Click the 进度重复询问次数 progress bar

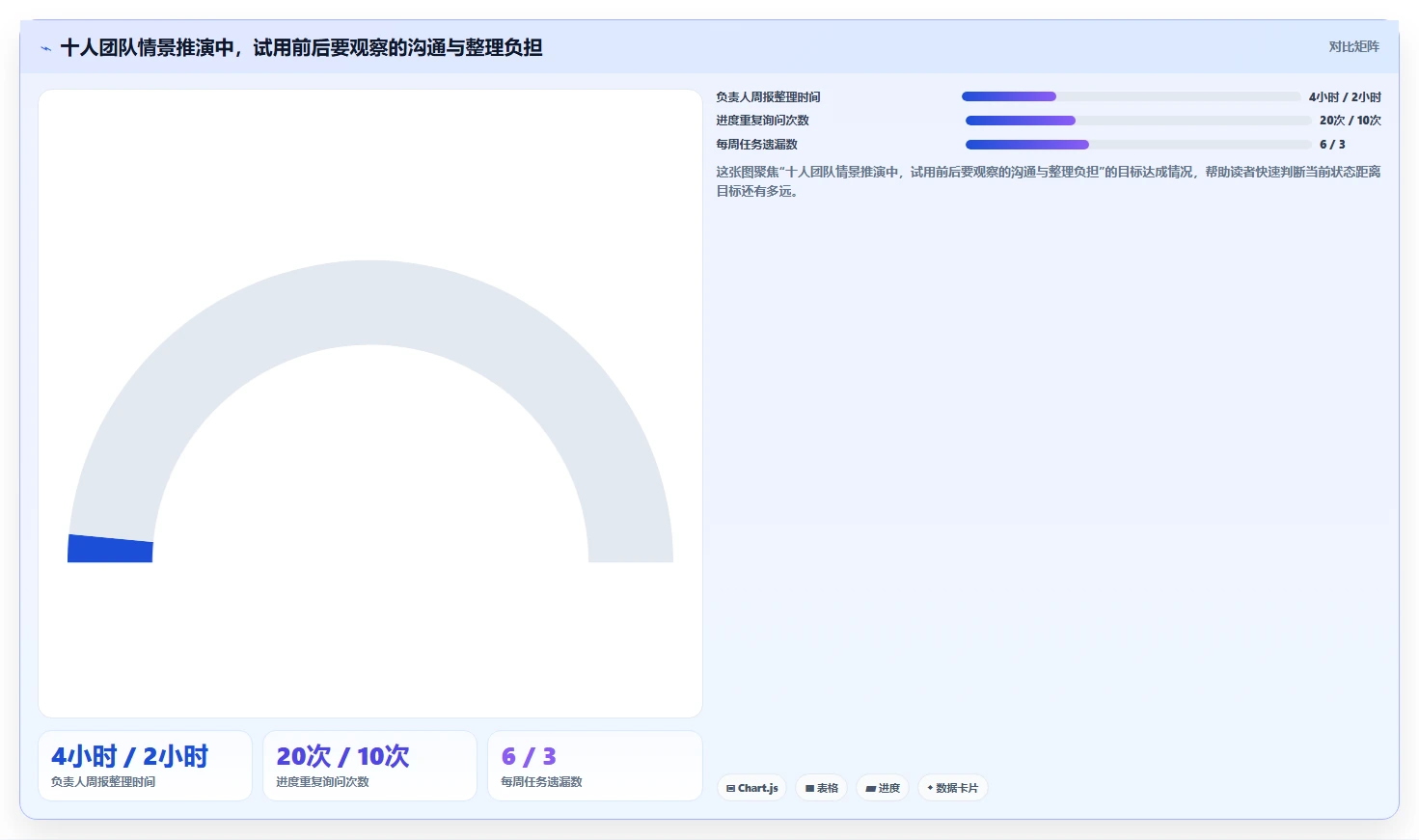[x=1138, y=121]
